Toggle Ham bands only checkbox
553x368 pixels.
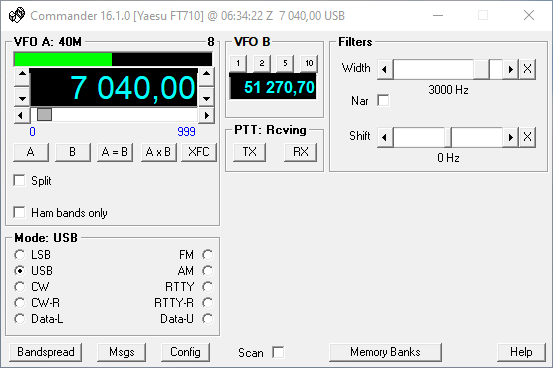point(19,212)
